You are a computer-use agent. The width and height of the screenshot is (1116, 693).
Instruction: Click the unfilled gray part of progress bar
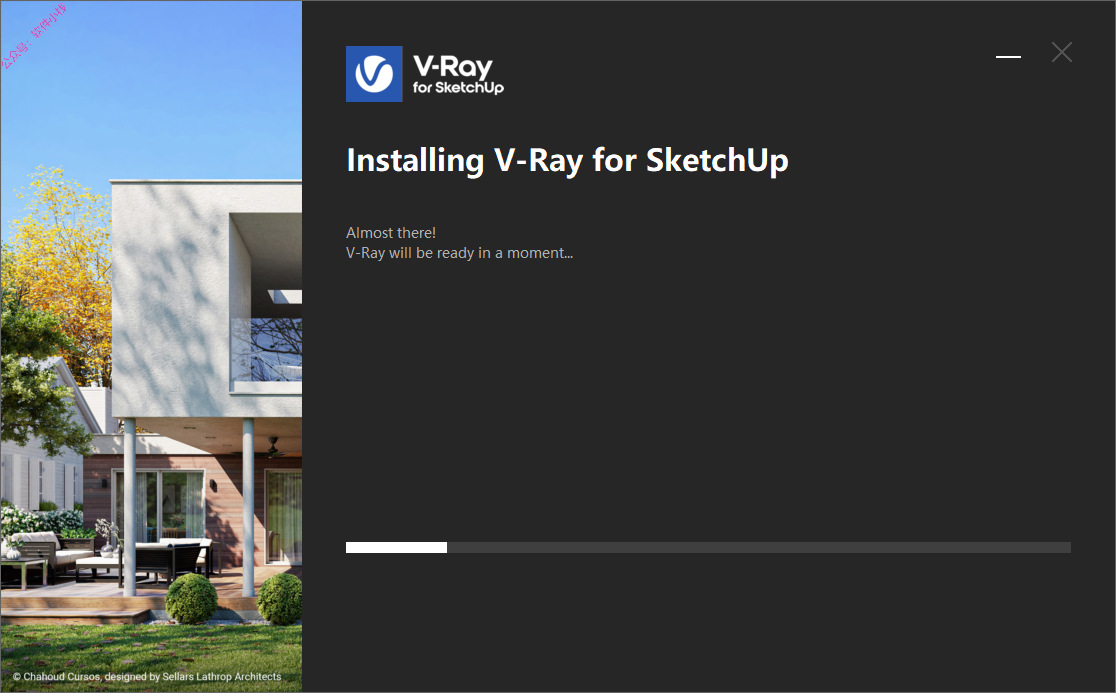click(x=759, y=547)
